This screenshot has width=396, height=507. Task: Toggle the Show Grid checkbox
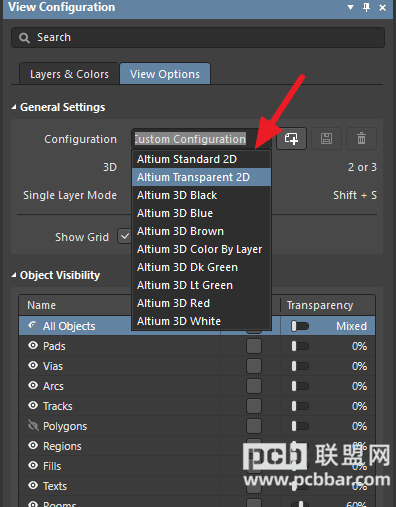tap(125, 236)
